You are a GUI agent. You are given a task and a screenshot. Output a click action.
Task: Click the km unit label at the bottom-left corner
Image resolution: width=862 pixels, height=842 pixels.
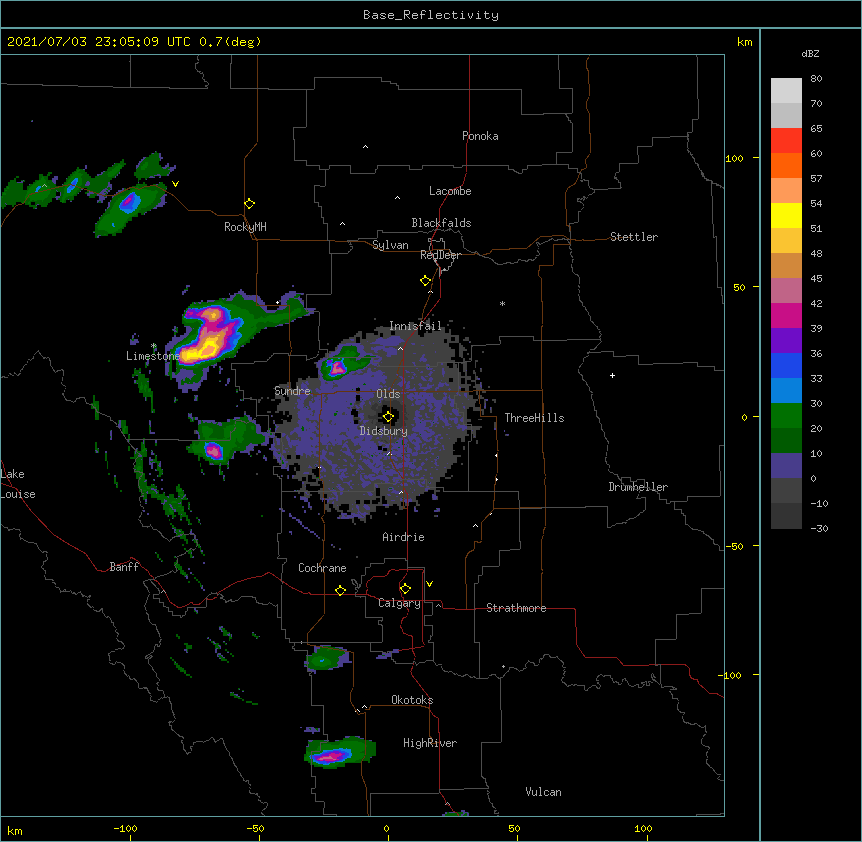coord(15,830)
